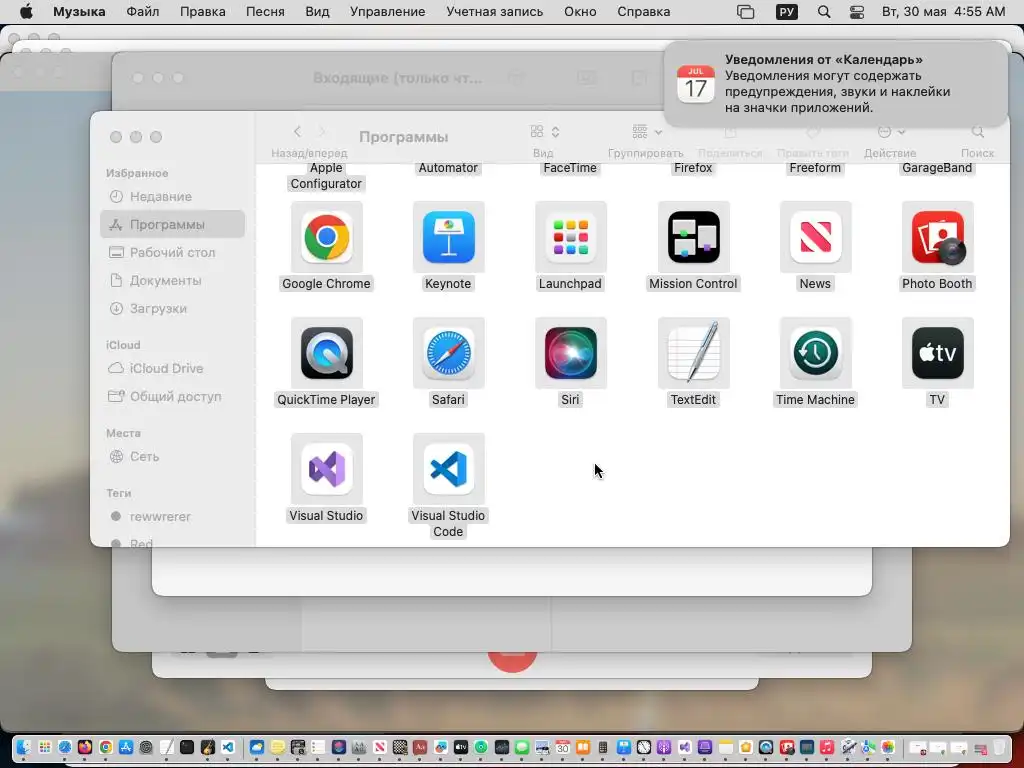This screenshot has height=768, width=1024.
Task: Open the Музыка menu
Action: (x=79, y=12)
